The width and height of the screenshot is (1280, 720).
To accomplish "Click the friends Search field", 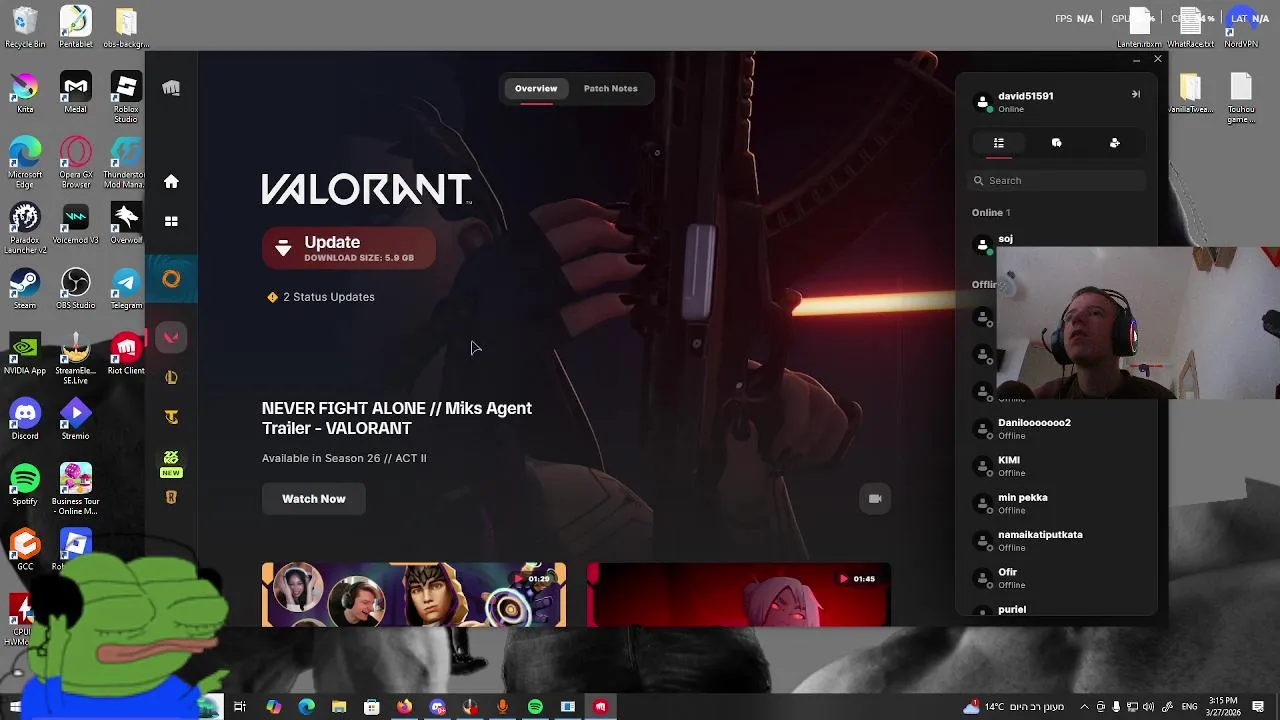I will click(1056, 181).
